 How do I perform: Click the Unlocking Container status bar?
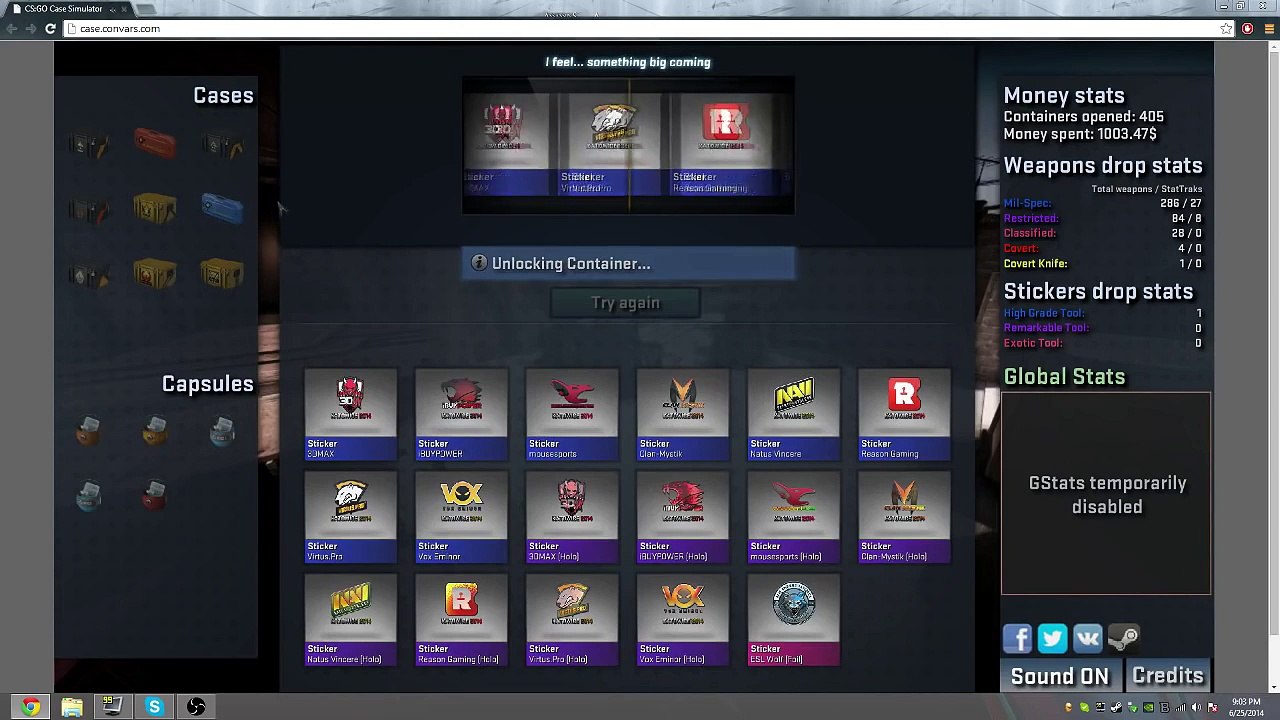pyautogui.click(x=628, y=264)
